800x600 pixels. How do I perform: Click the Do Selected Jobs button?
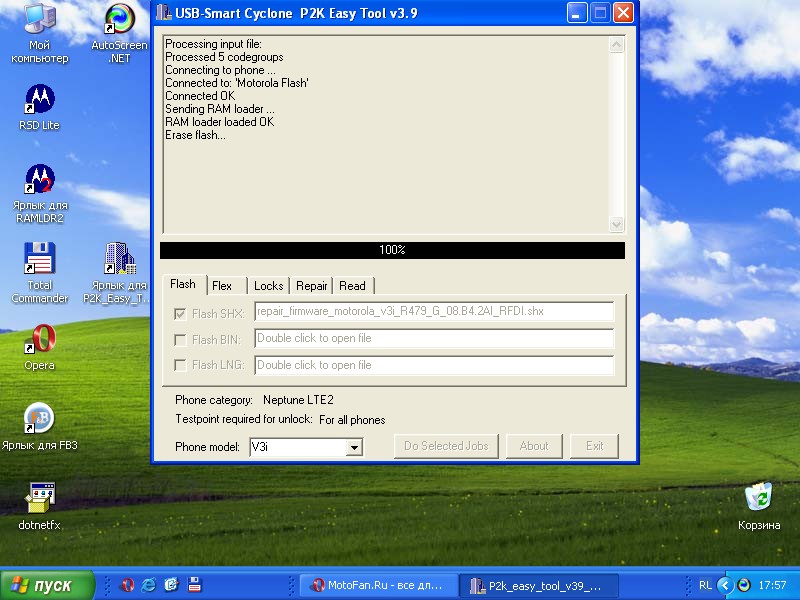point(446,446)
